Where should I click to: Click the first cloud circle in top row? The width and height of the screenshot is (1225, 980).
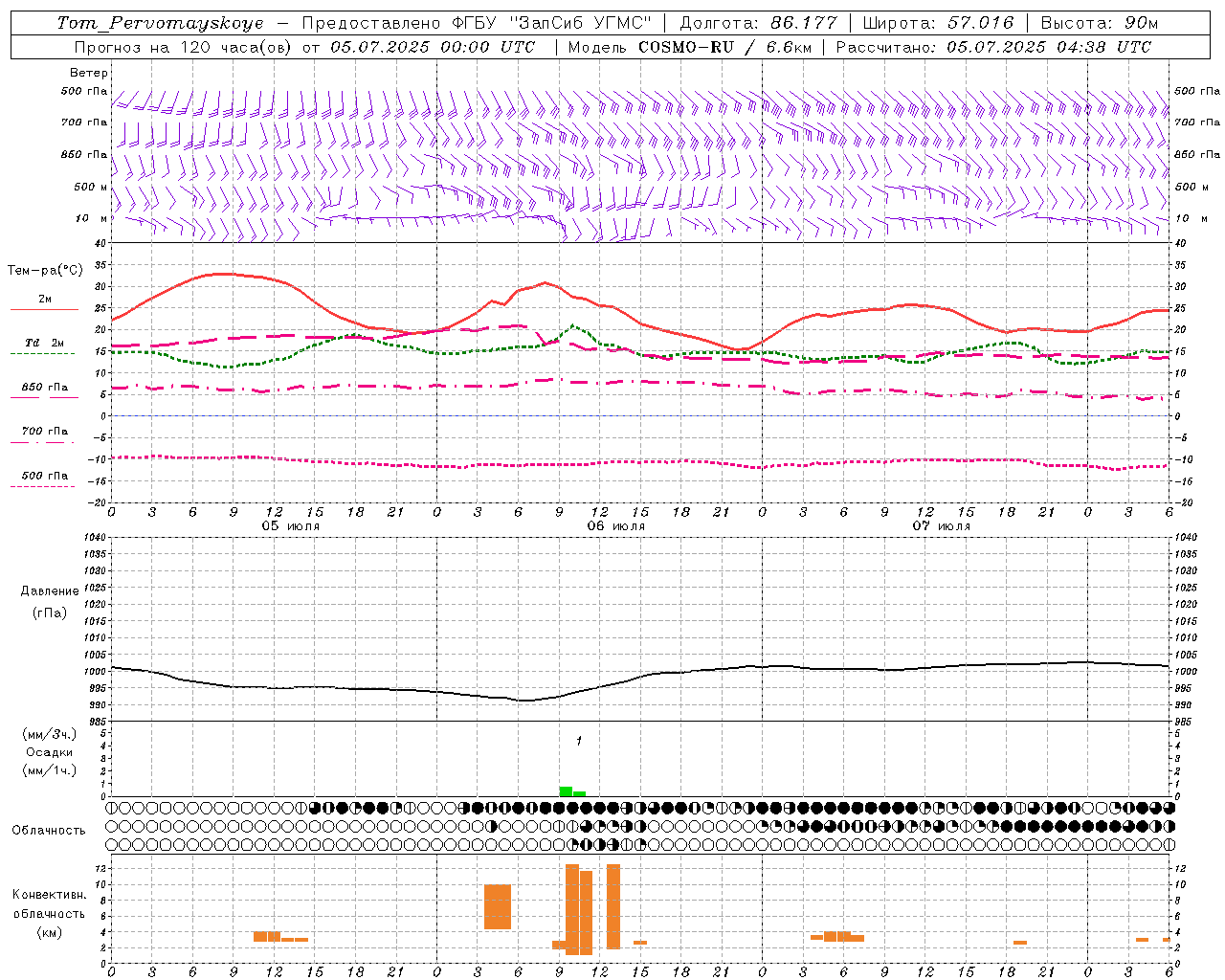tap(112, 807)
